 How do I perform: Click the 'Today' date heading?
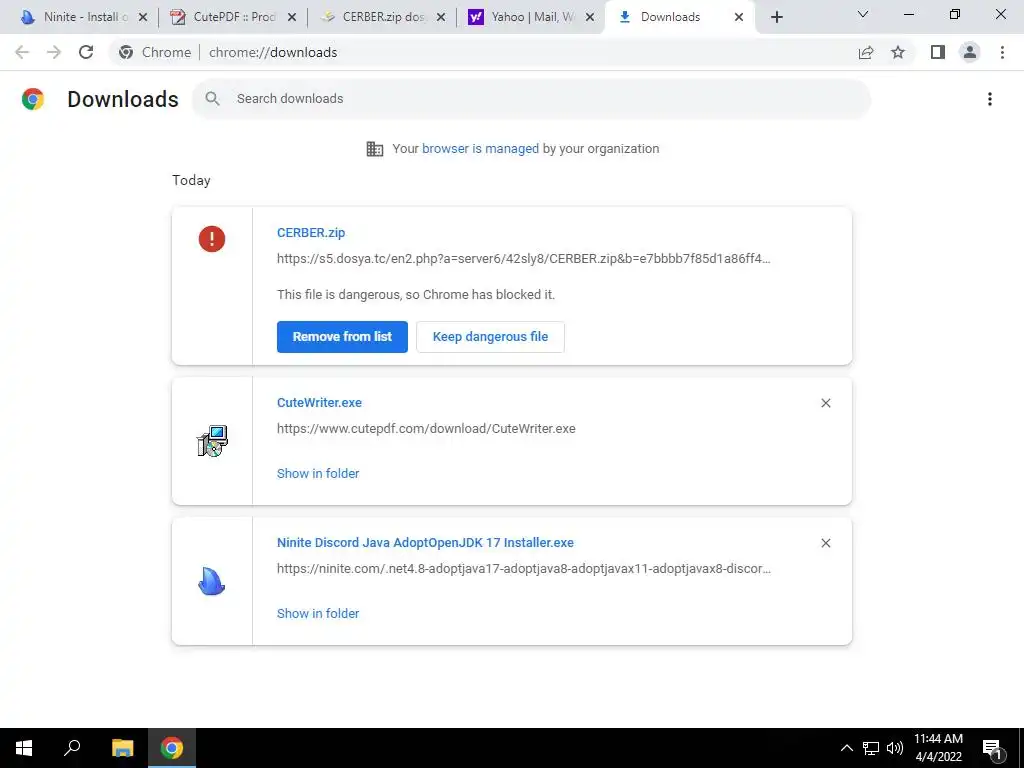point(191,180)
